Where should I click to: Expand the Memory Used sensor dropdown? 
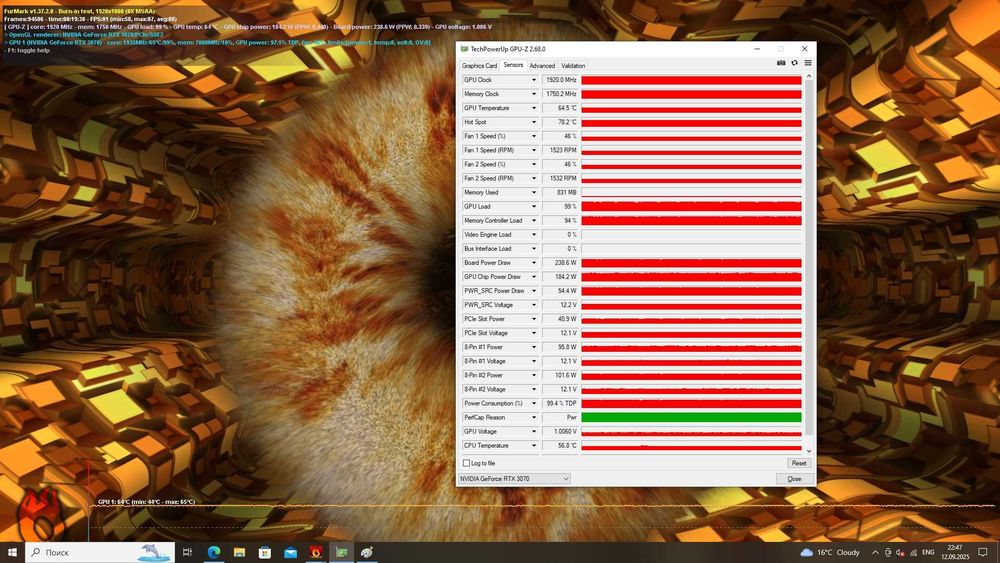534,192
